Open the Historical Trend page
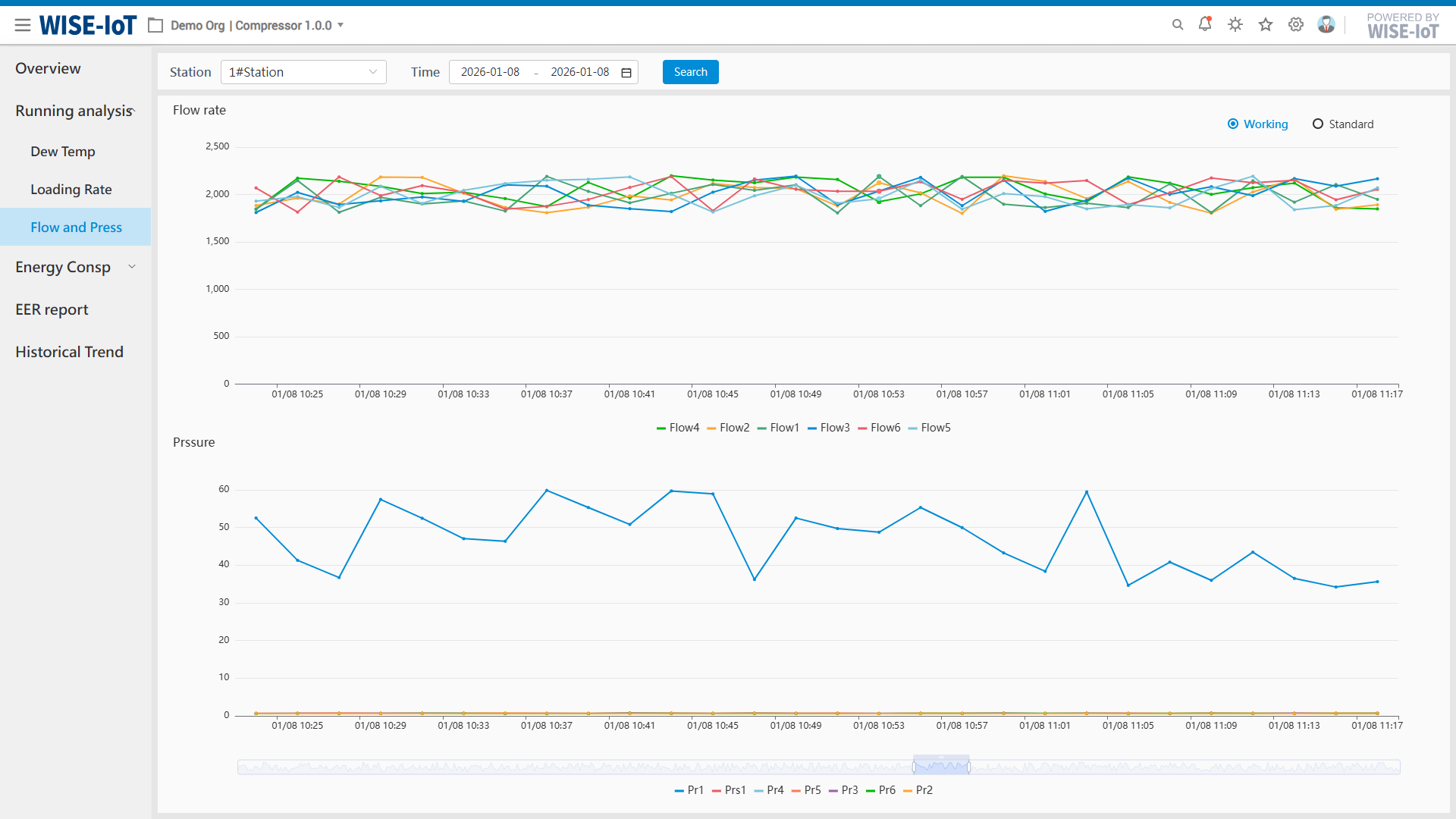This screenshot has width=1456, height=819. pyautogui.click(x=69, y=352)
